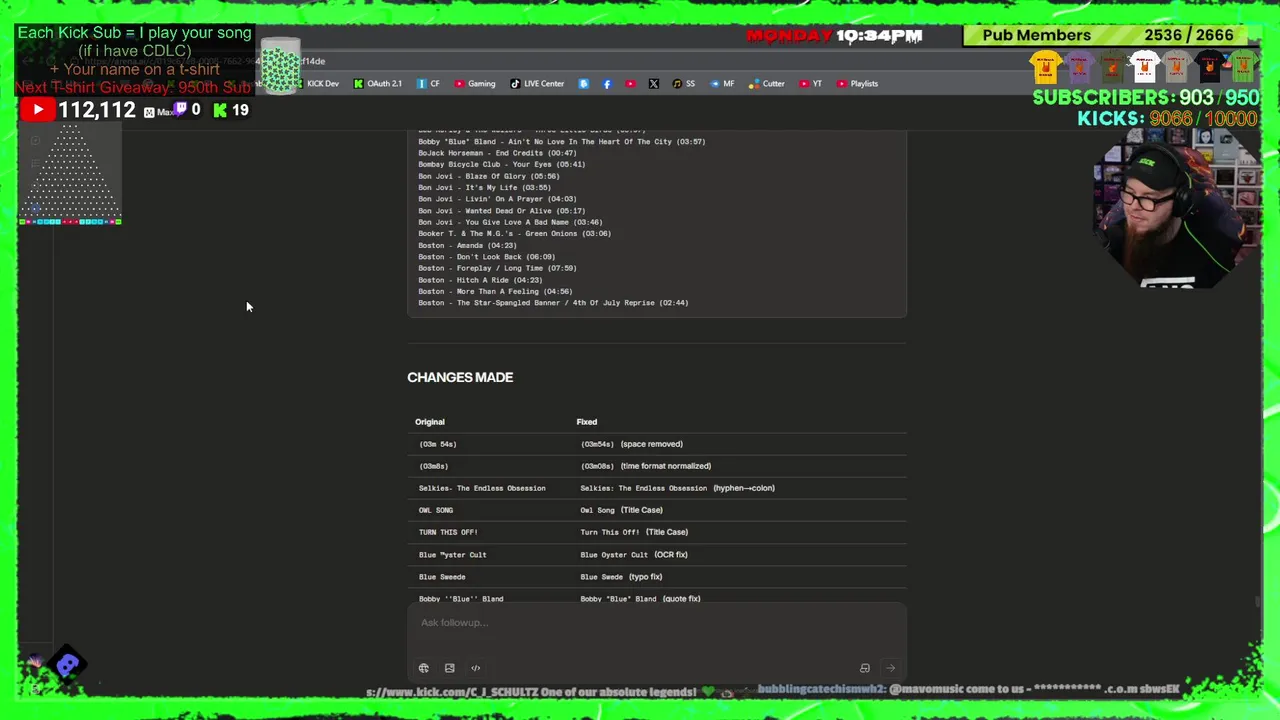Click the Twitch icon in stream overlay
The image size is (1280, 720).
point(181,110)
